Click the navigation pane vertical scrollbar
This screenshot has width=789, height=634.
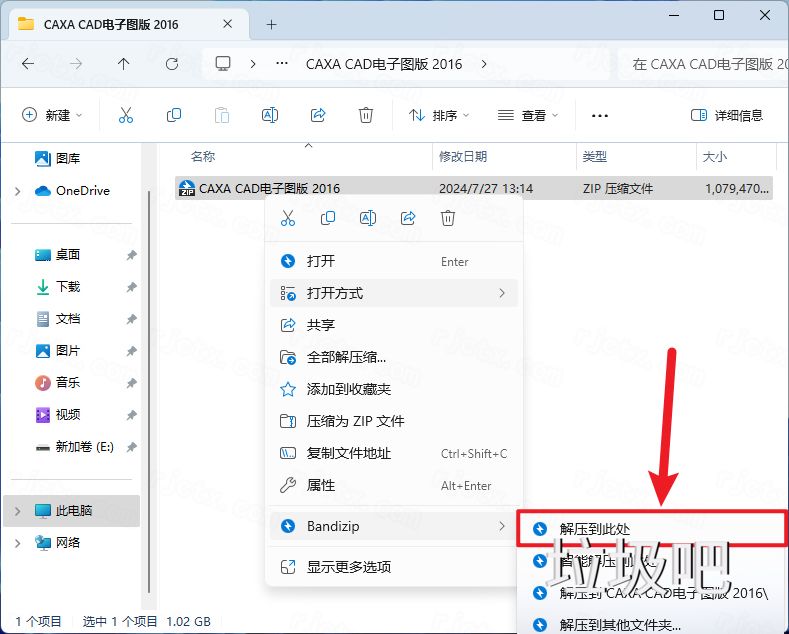(x=149, y=391)
